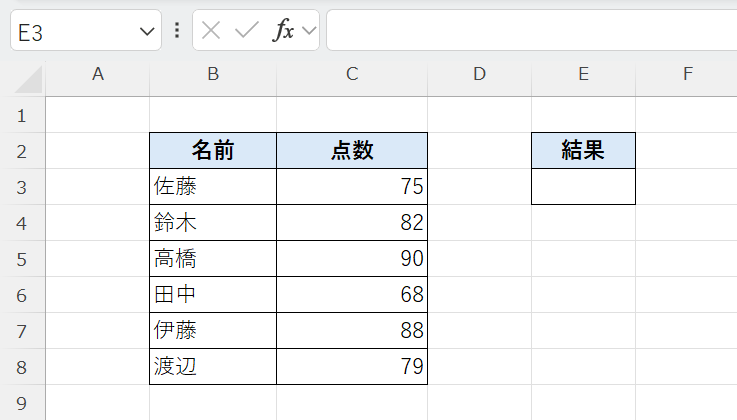The height and width of the screenshot is (420, 737).
Task: Select the cell containing 渡辺
Action: [213, 367]
